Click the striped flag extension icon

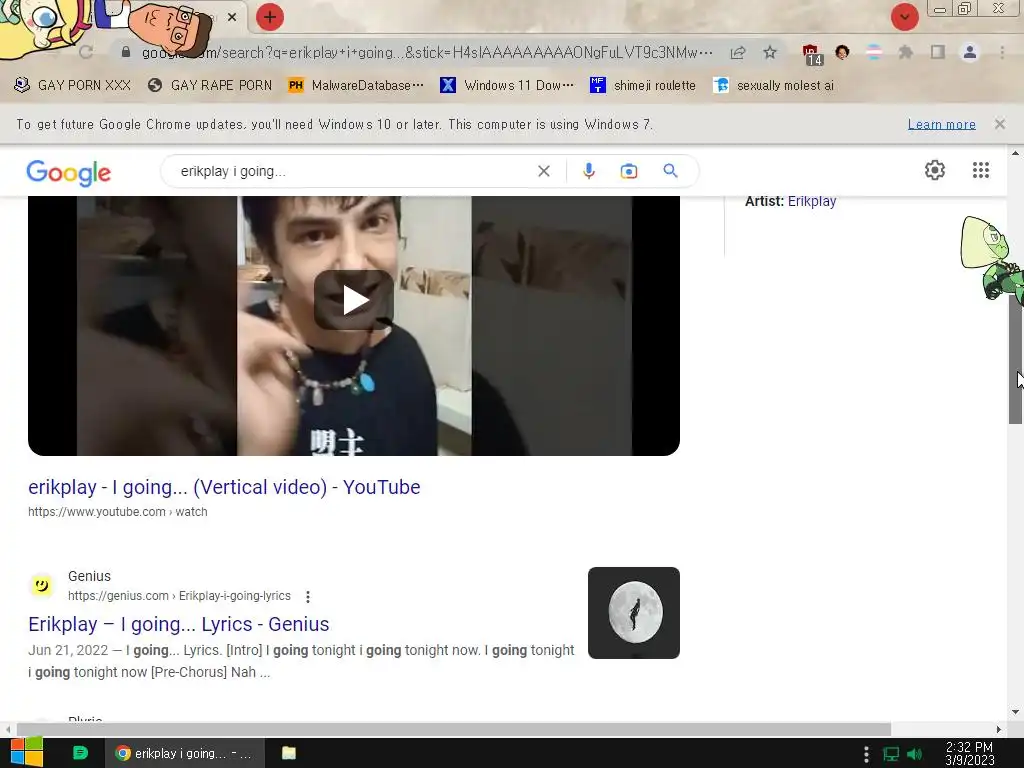874,52
